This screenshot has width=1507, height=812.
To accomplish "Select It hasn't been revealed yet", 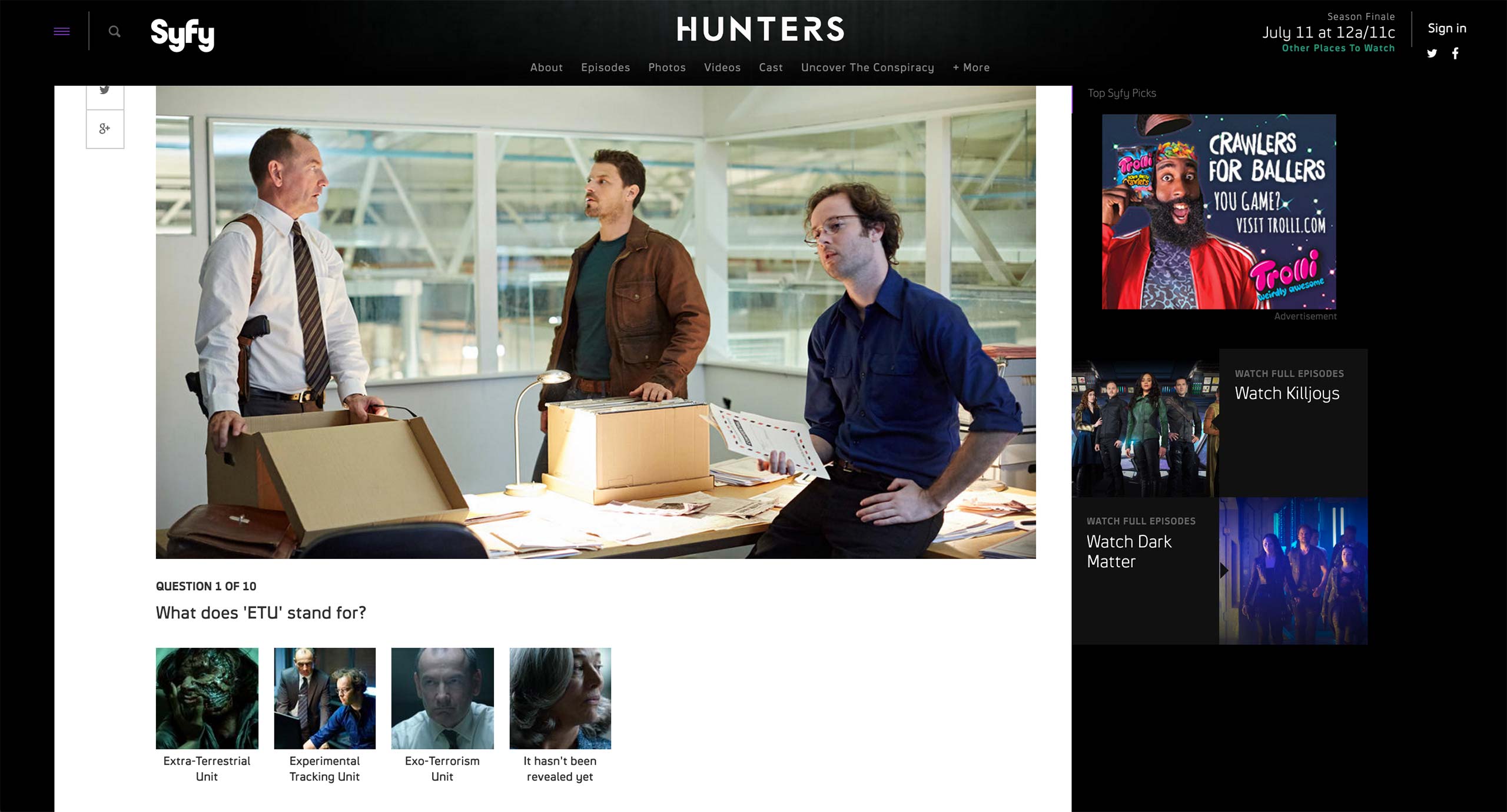I will click(560, 698).
